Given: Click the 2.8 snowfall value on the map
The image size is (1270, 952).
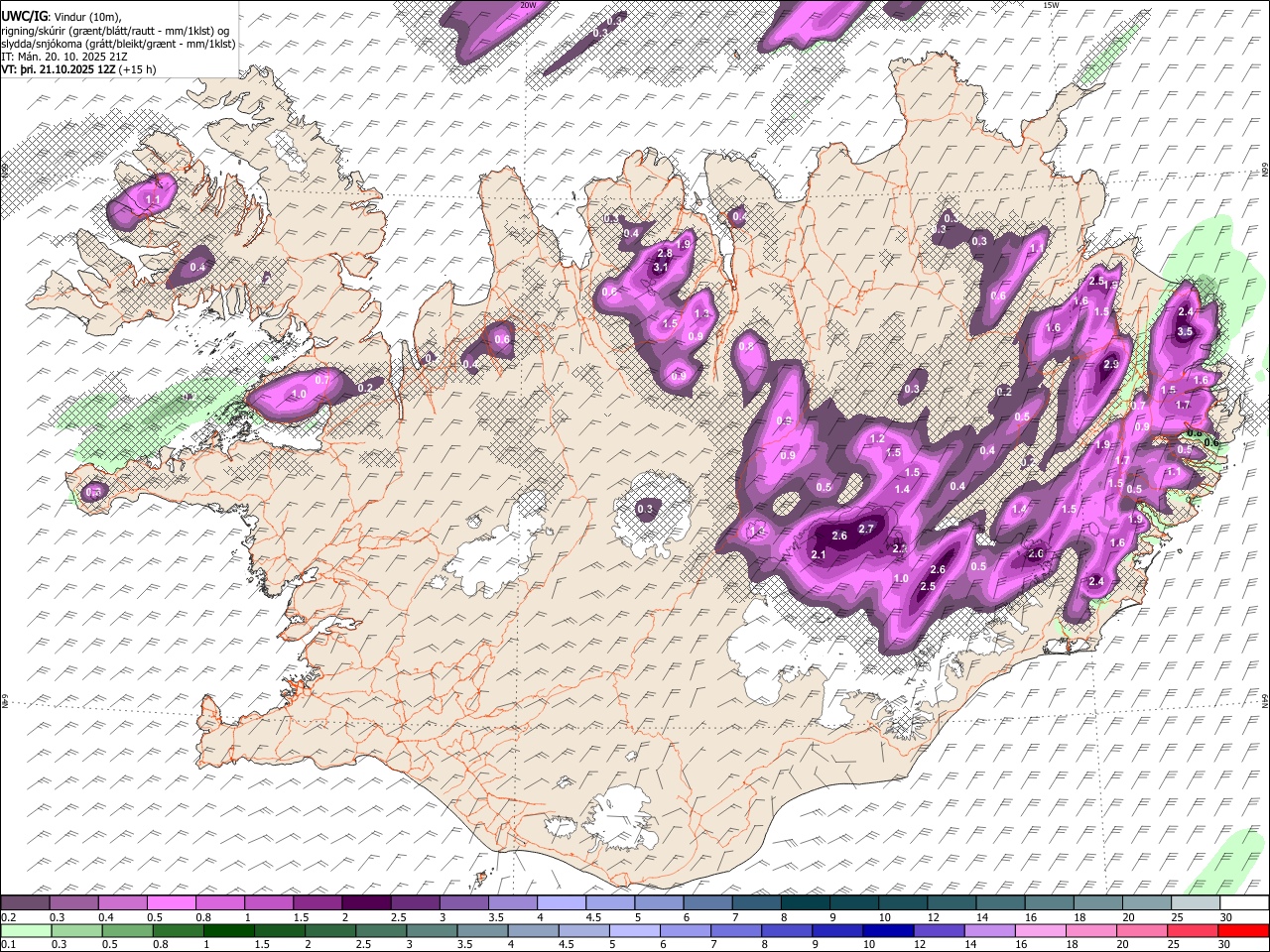Looking at the screenshot, I should [x=665, y=253].
